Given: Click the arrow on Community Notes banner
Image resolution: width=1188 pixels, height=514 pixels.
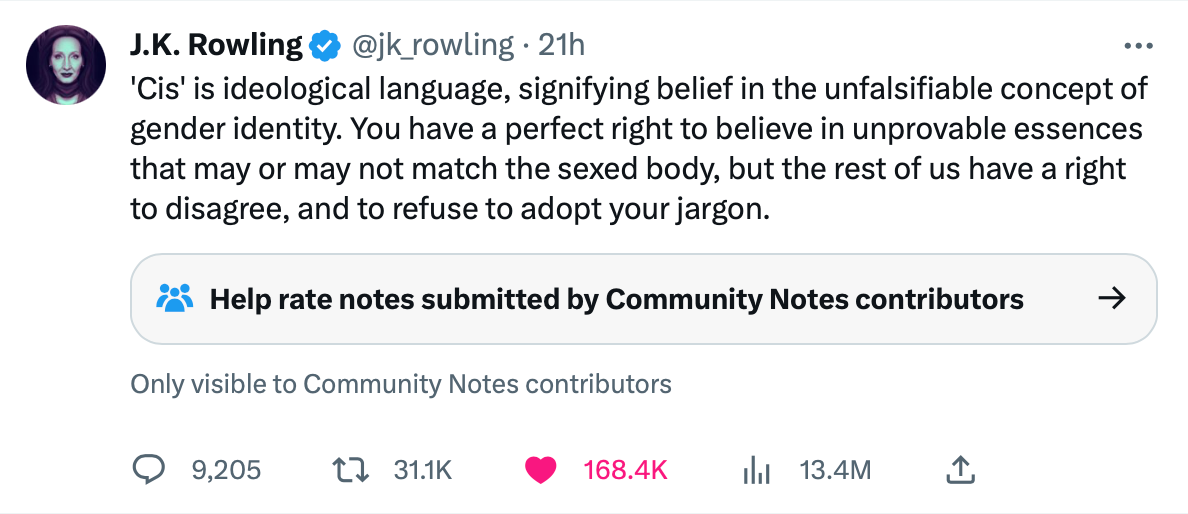Looking at the screenshot, I should (x=1111, y=299).
